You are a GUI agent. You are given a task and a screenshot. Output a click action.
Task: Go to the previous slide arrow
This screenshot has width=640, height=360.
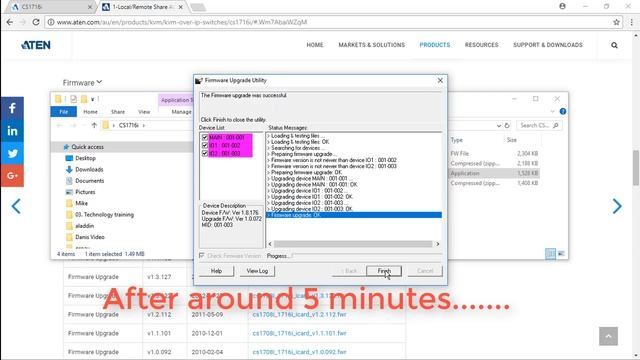coord(16,206)
